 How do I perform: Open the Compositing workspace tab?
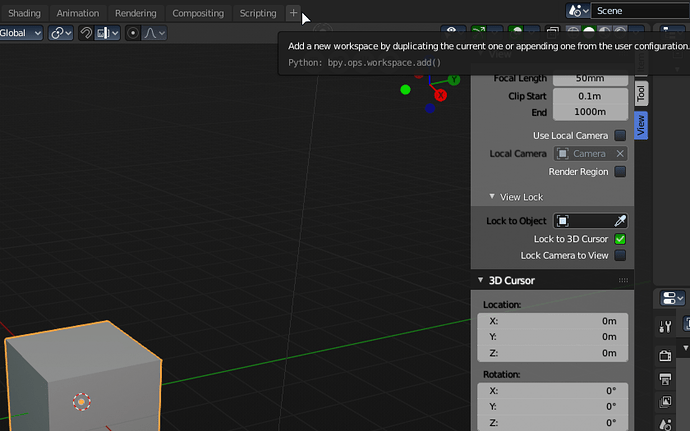click(198, 13)
